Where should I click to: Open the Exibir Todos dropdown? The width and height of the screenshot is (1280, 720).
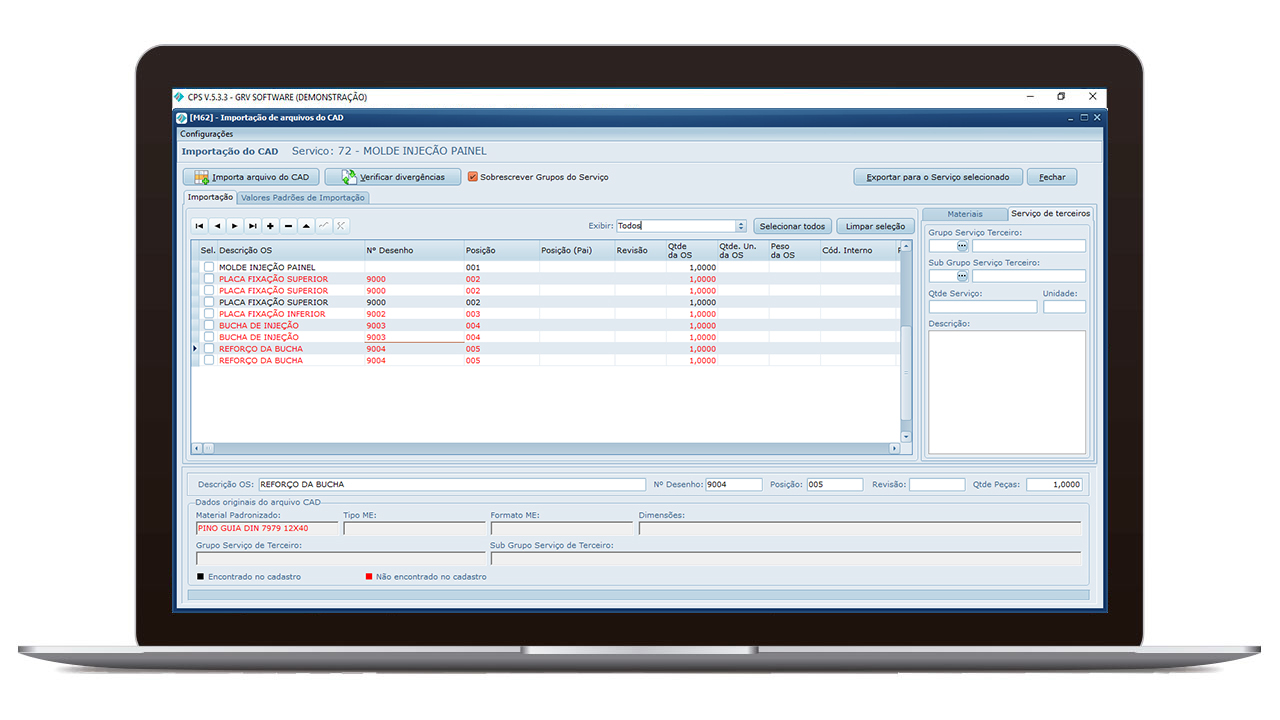coord(741,226)
